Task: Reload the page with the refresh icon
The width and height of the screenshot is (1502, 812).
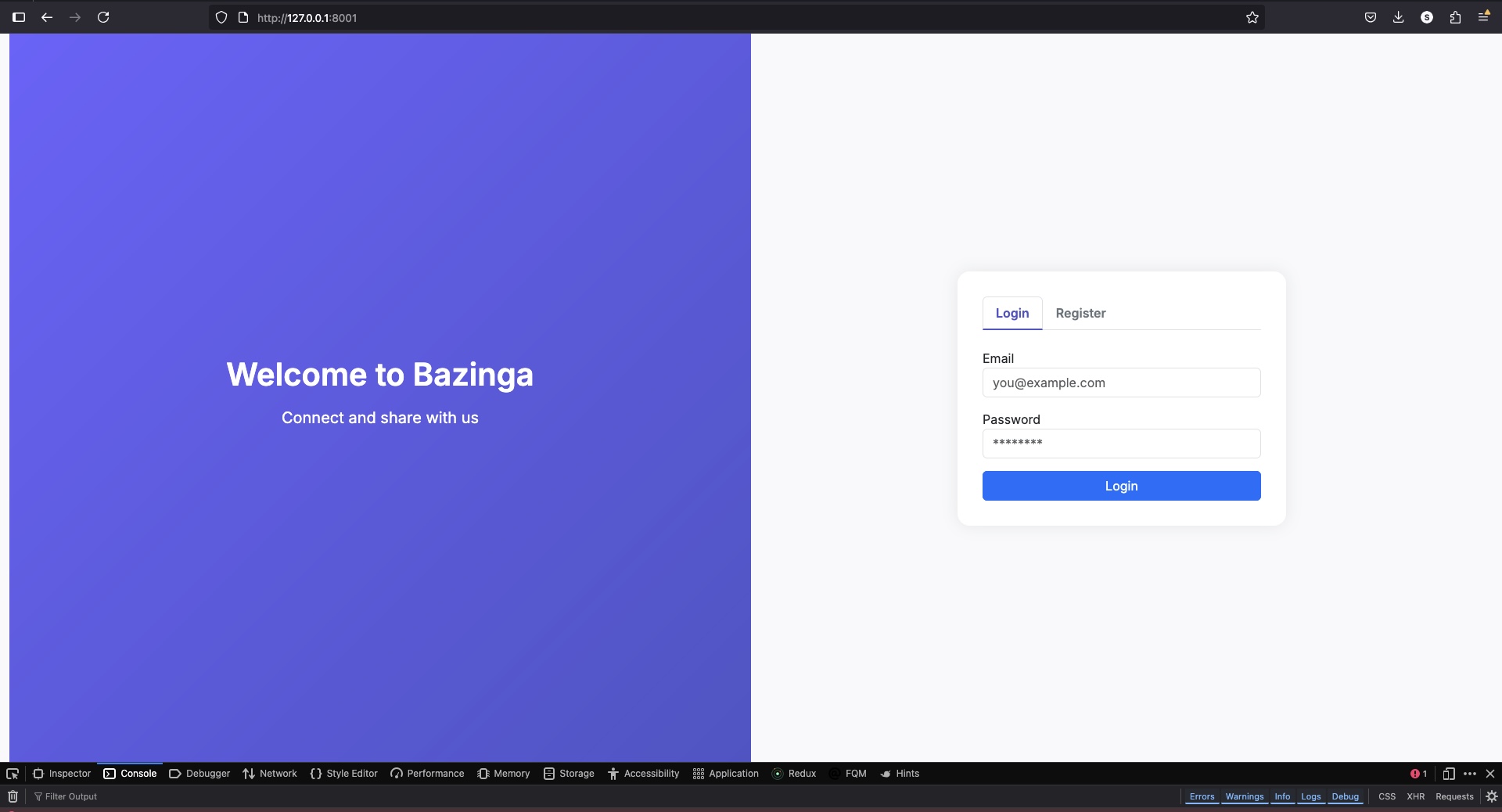Action: tap(103, 17)
